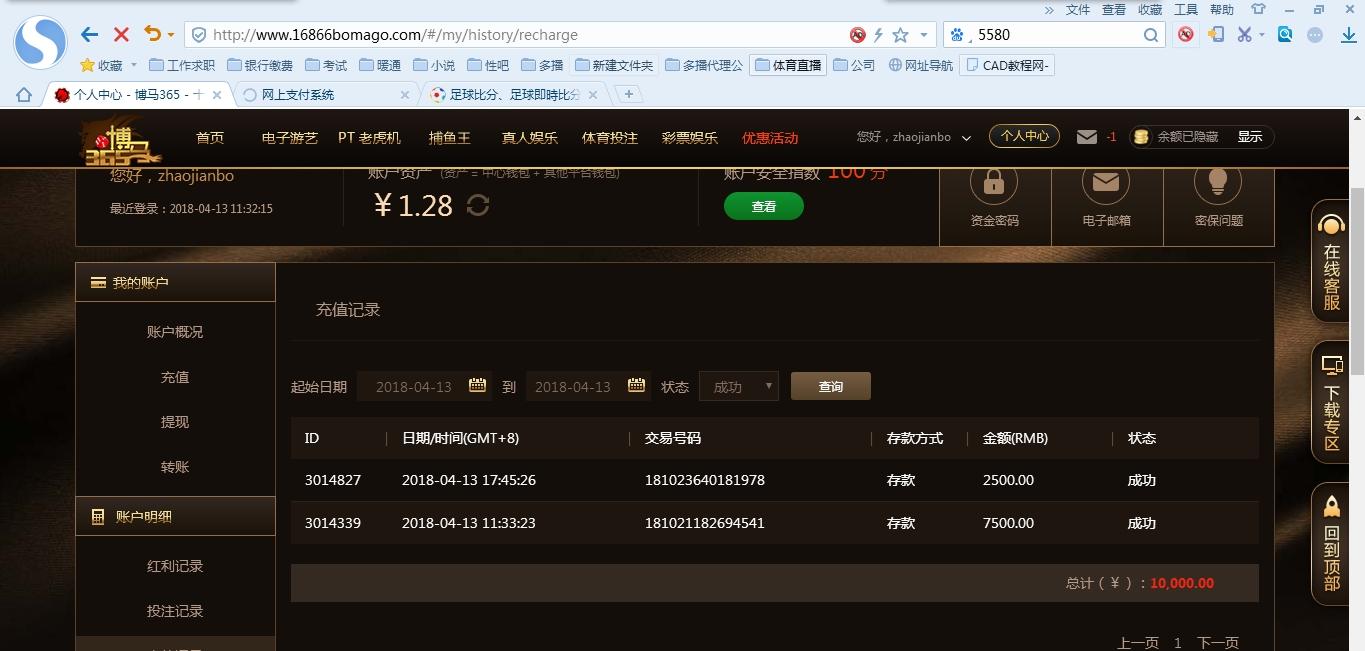This screenshot has width=1365, height=651.
Task: Click the 查询 search button
Action: click(x=830, y=387)
